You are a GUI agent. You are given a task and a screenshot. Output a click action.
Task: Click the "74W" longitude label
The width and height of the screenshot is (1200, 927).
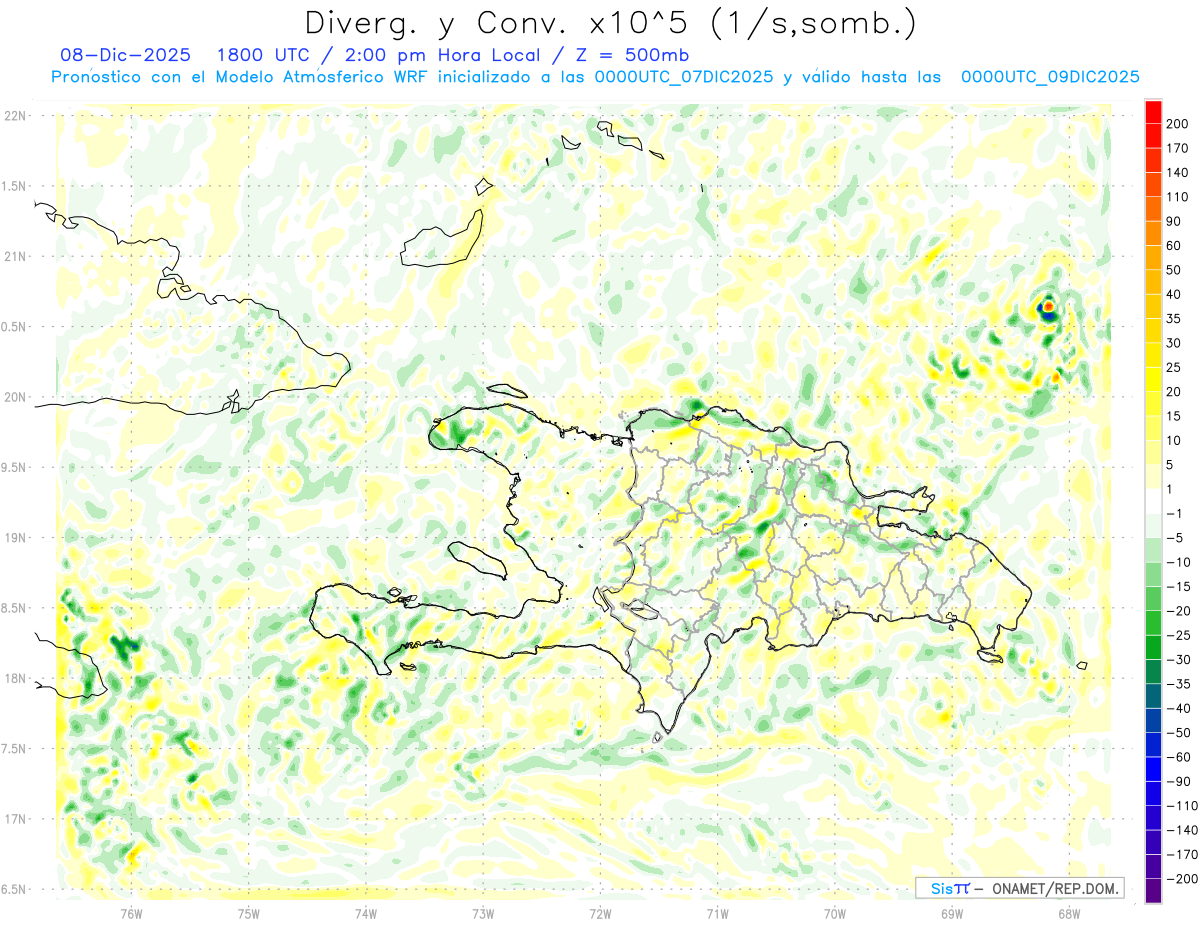point(366,913)
